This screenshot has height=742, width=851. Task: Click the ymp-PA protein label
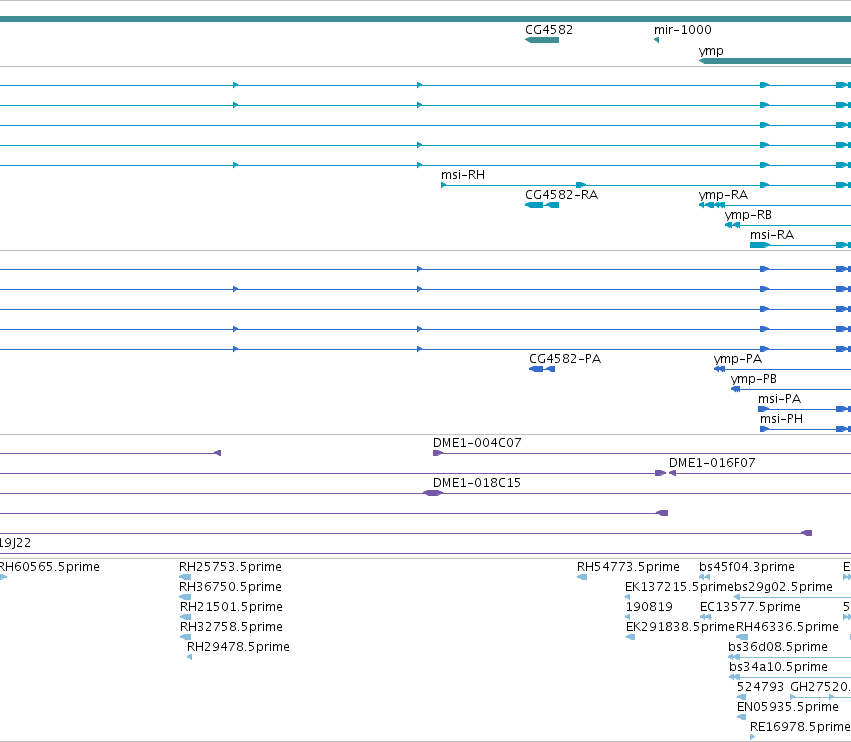click(x=738, y=359)
